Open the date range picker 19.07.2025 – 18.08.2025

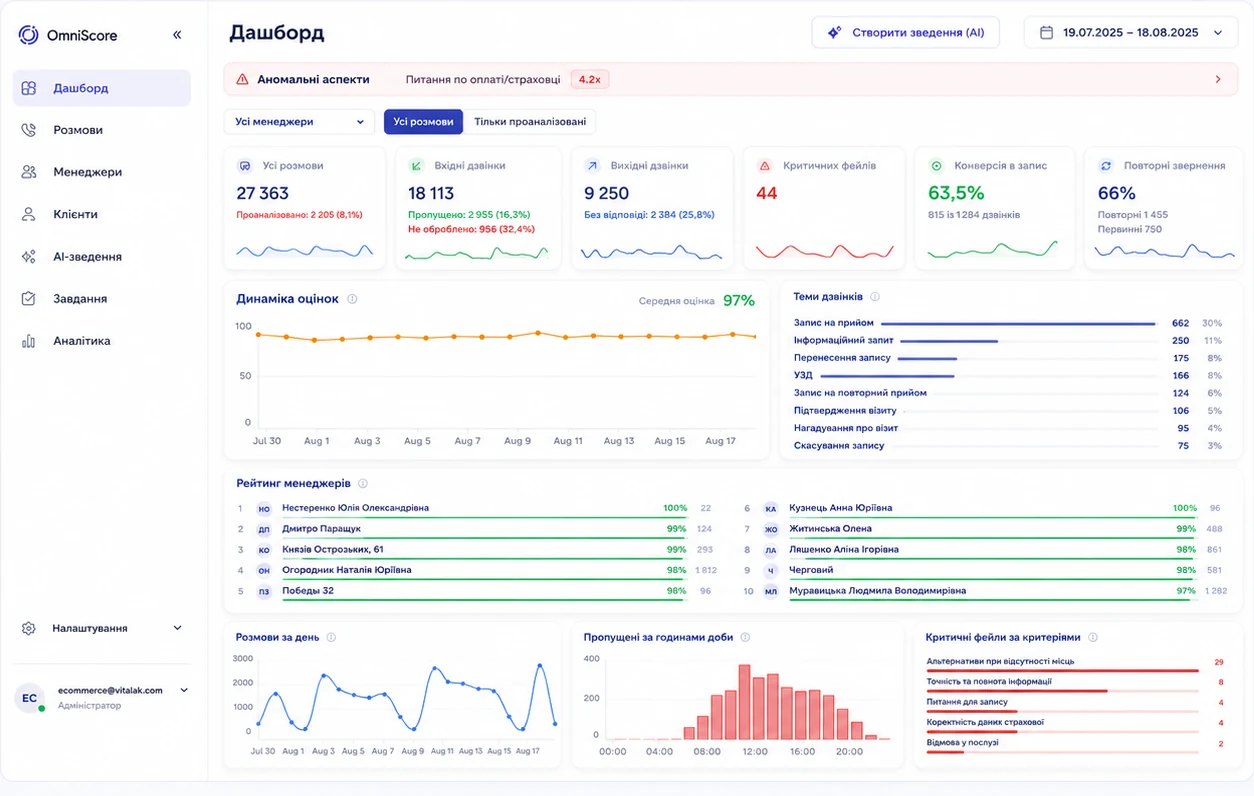pos(1130,32)
